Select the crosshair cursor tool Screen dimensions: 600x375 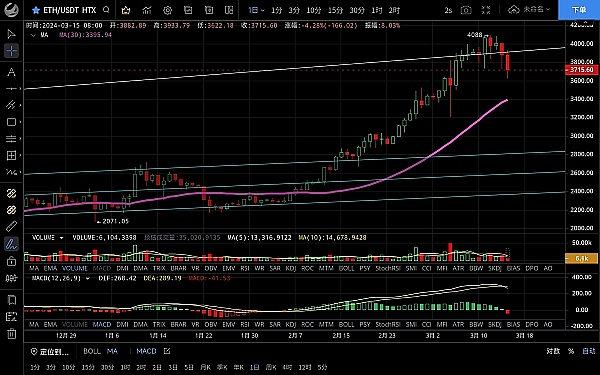pyautogui.click(x=11, y=51)
